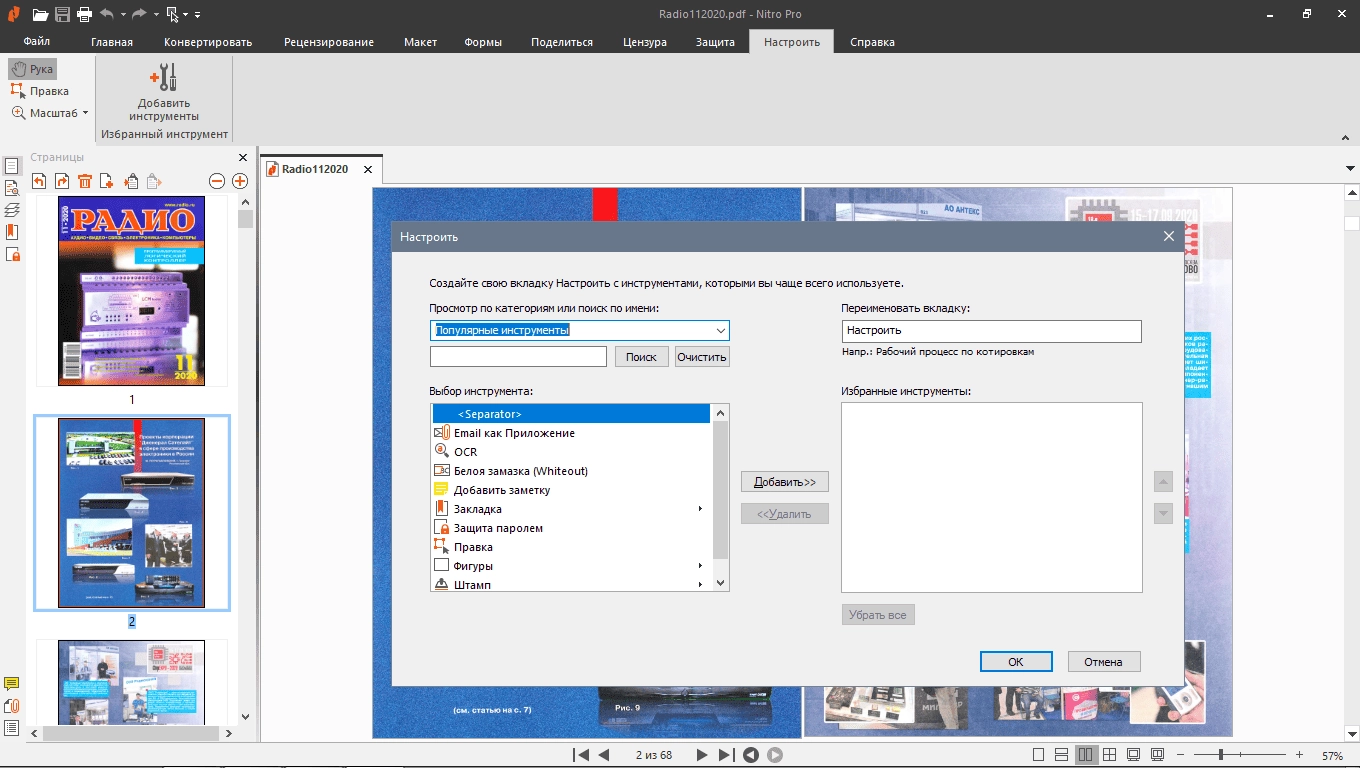This screenshot has height=768, width=1360.
Task: Expand the Штамп submenu arrow
Action: point(700,585)
